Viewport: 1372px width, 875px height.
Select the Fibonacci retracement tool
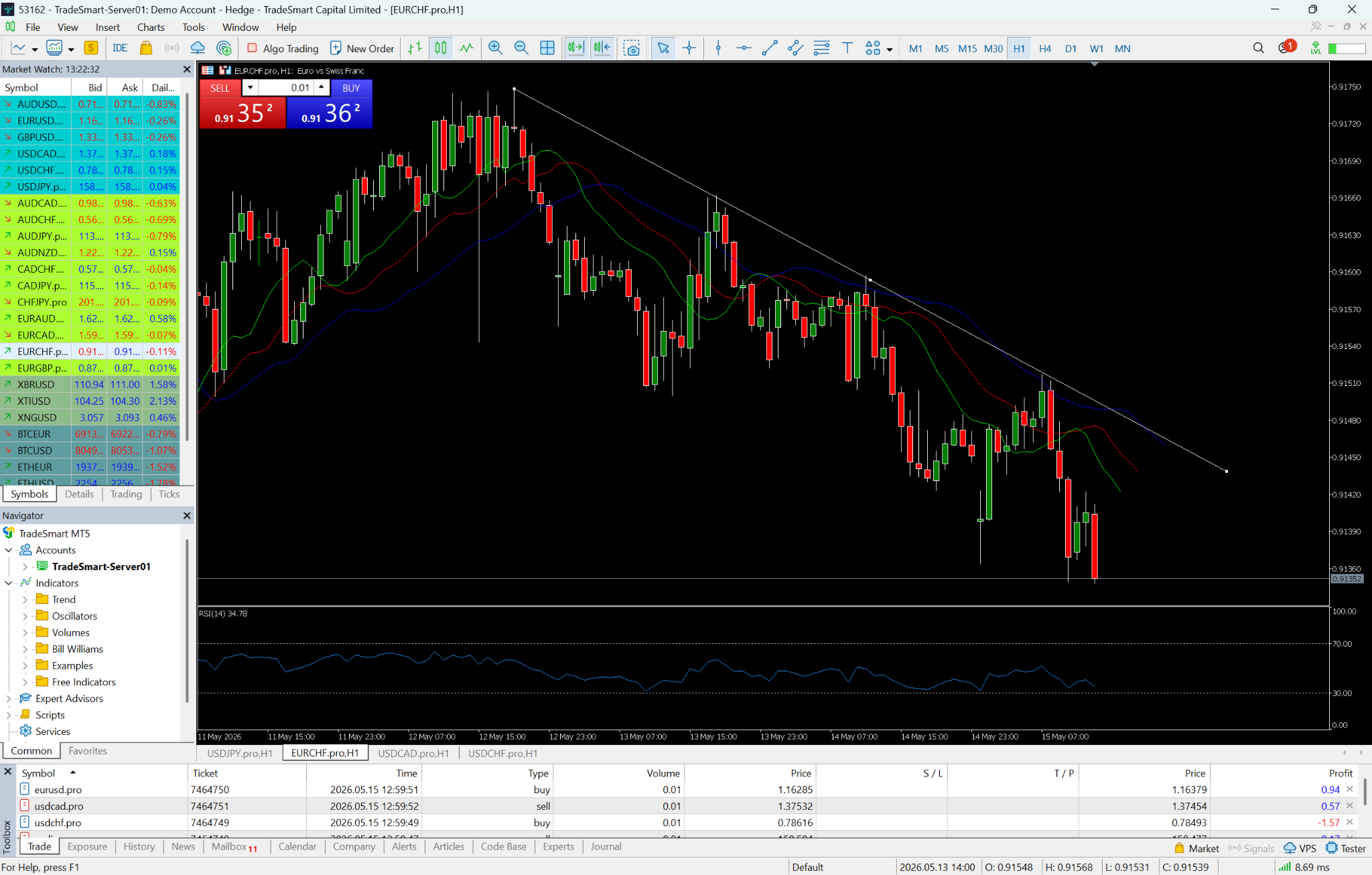pyautogui.click(x=821, y=48)
